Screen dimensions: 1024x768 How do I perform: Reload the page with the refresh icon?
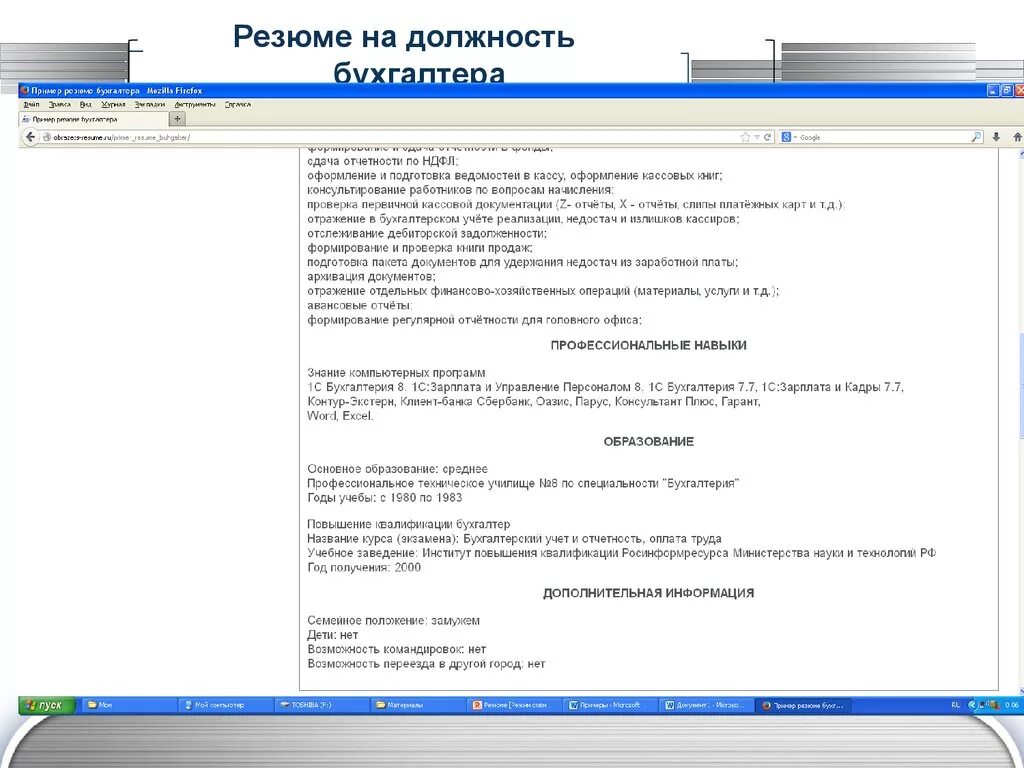tap(767, 137)
